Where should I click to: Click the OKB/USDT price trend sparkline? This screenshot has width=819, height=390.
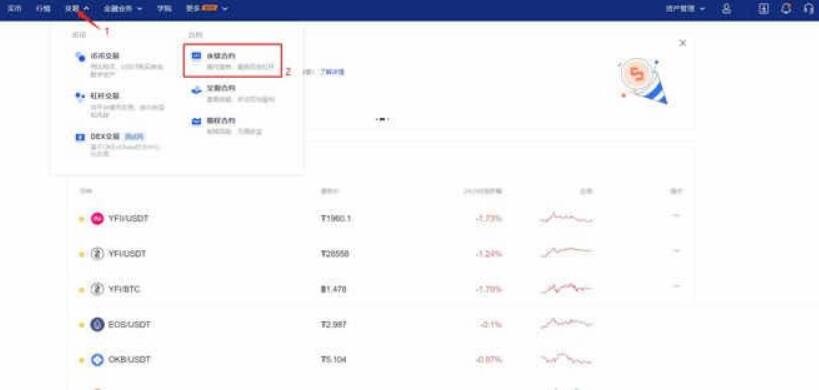pos(566,359)
